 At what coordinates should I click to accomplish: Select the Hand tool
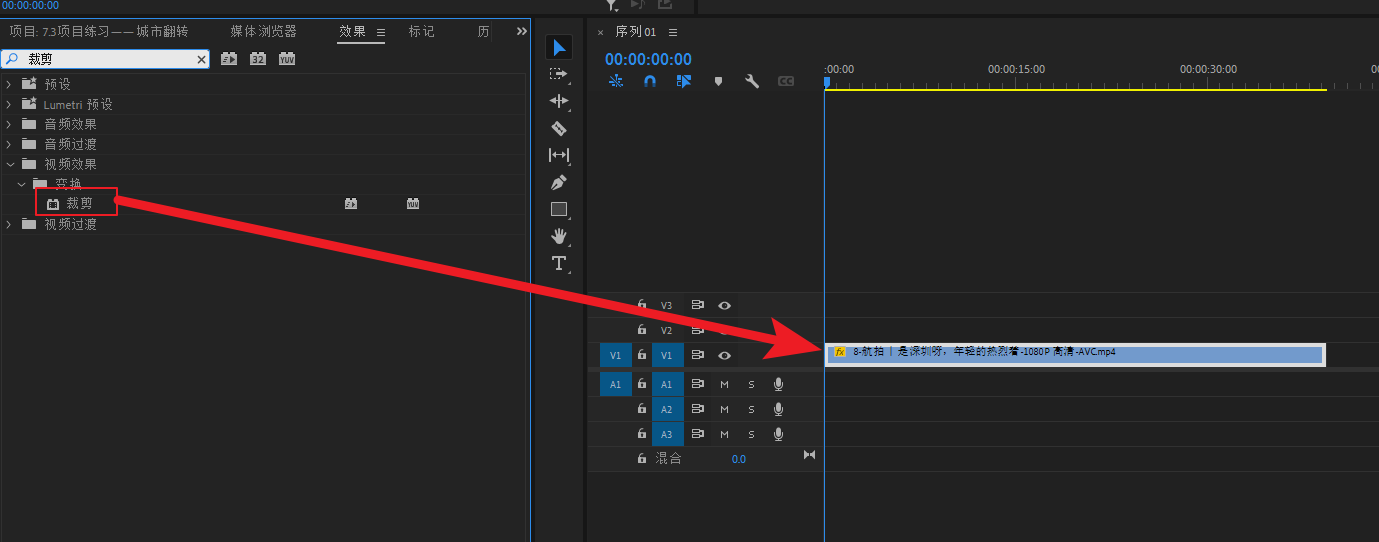pyautogui.click(x=559, y=236)
